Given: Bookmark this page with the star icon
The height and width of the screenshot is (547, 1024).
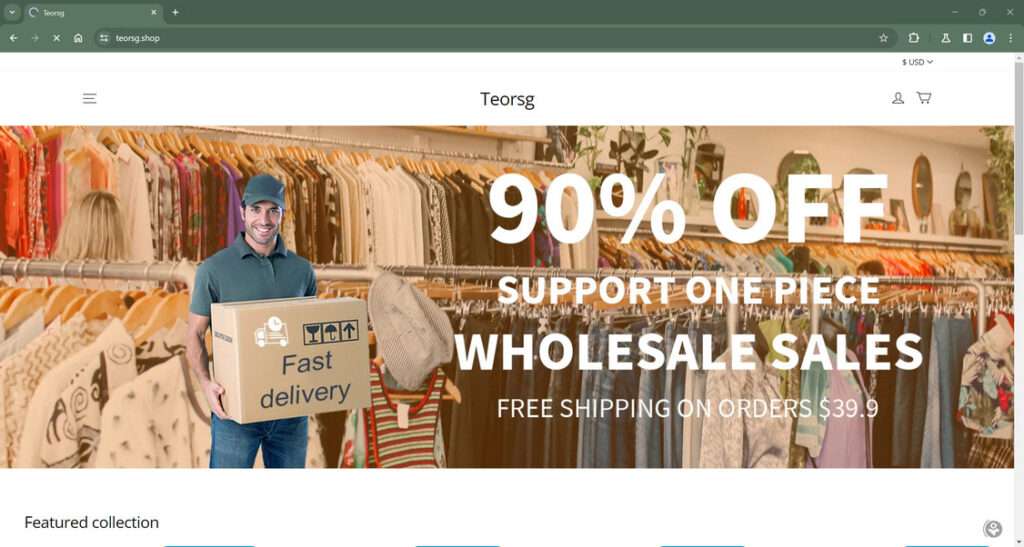Looking at the screenshot, I should coord(884,38).
